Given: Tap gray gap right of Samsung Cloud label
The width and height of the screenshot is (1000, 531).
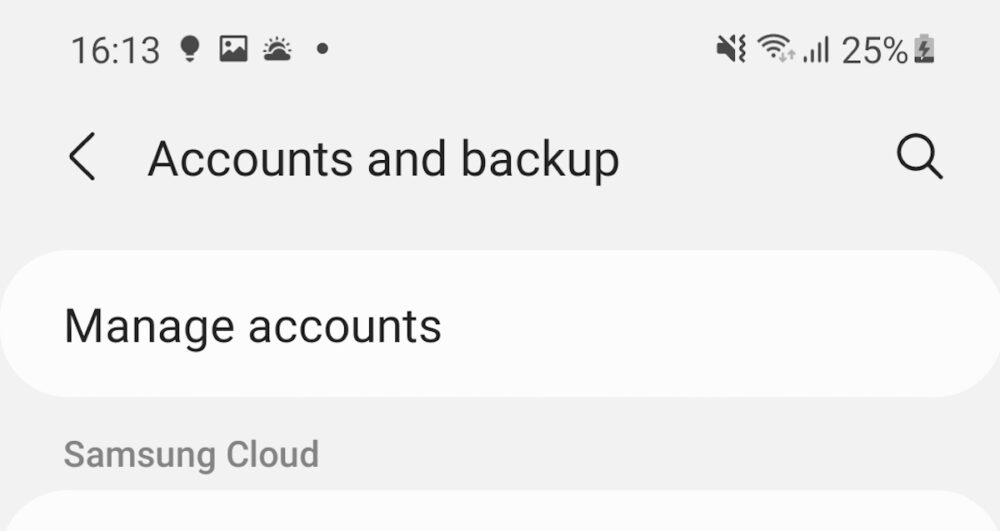Looking at the screenshot, I should point(650,454).
